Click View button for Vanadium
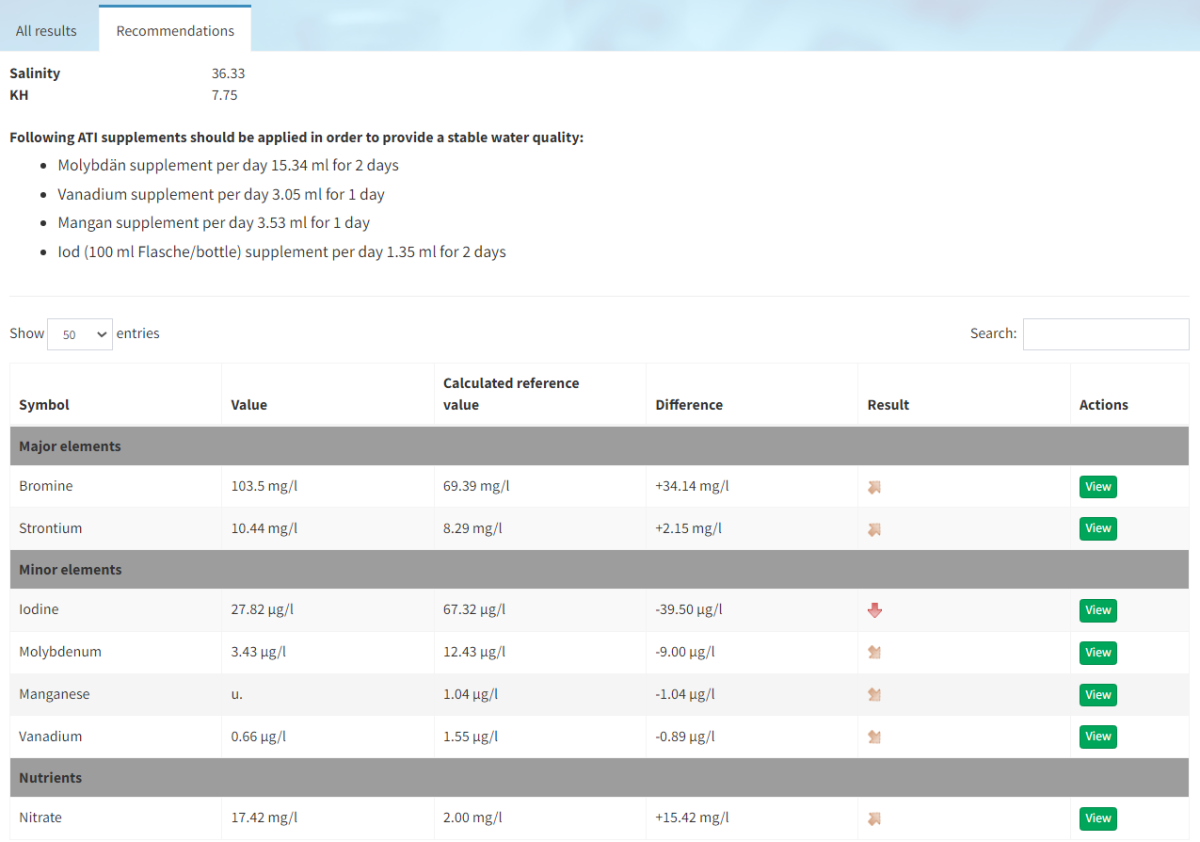Image resolution: width=1200 pixels, height=842 pixels. click(x=1098, y=736)
